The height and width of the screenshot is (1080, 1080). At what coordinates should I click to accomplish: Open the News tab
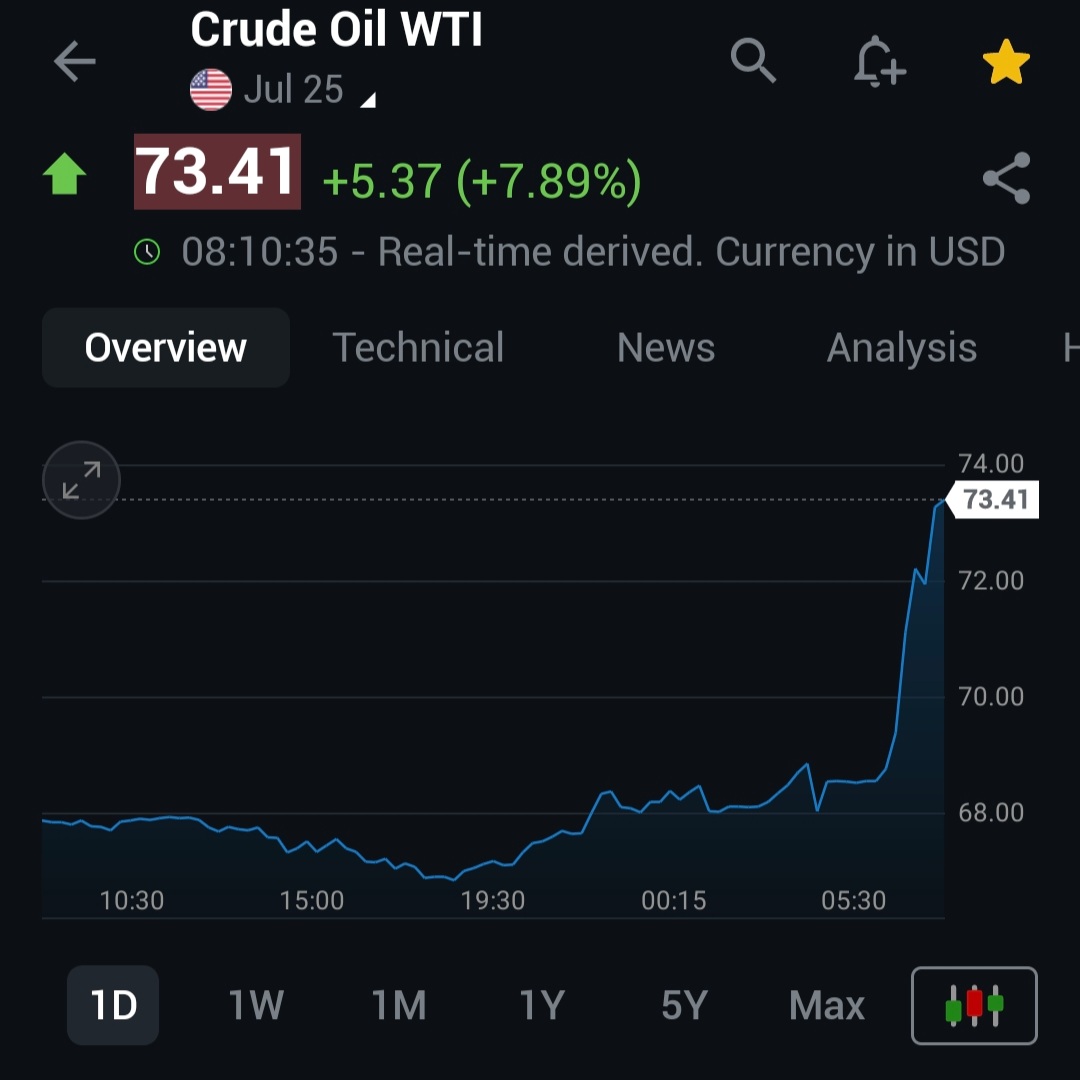coord(665,347)
